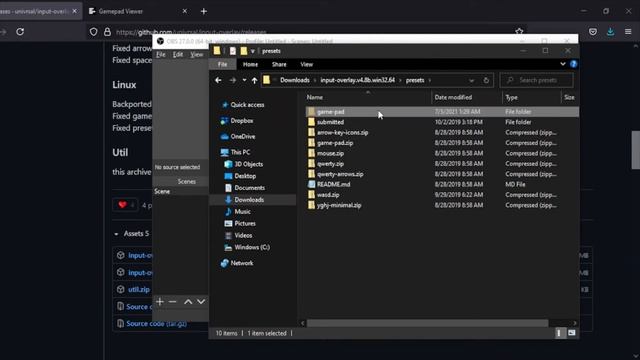Open the Gamepad Viewer browser tab
Viewport: 640px width, 360px height.
[139, 11]
